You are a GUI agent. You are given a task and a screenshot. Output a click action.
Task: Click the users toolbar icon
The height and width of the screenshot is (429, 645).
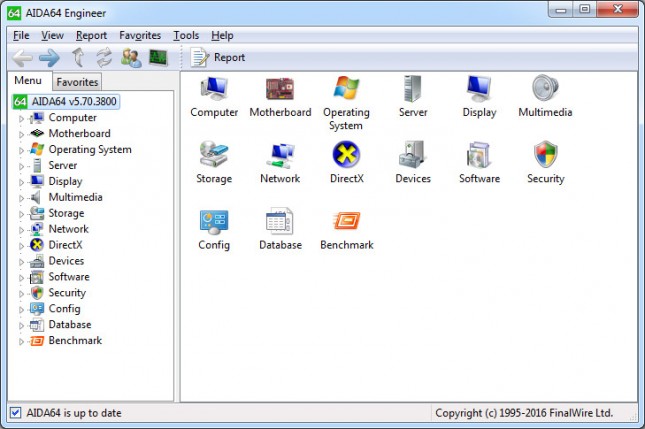[x=131, y=58]
